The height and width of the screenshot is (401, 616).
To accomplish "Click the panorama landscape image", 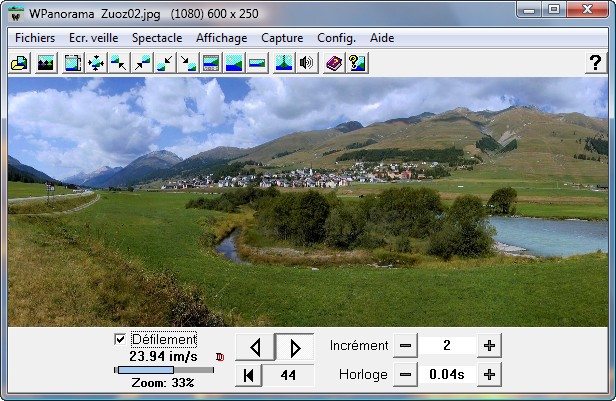I will (308, 202).
